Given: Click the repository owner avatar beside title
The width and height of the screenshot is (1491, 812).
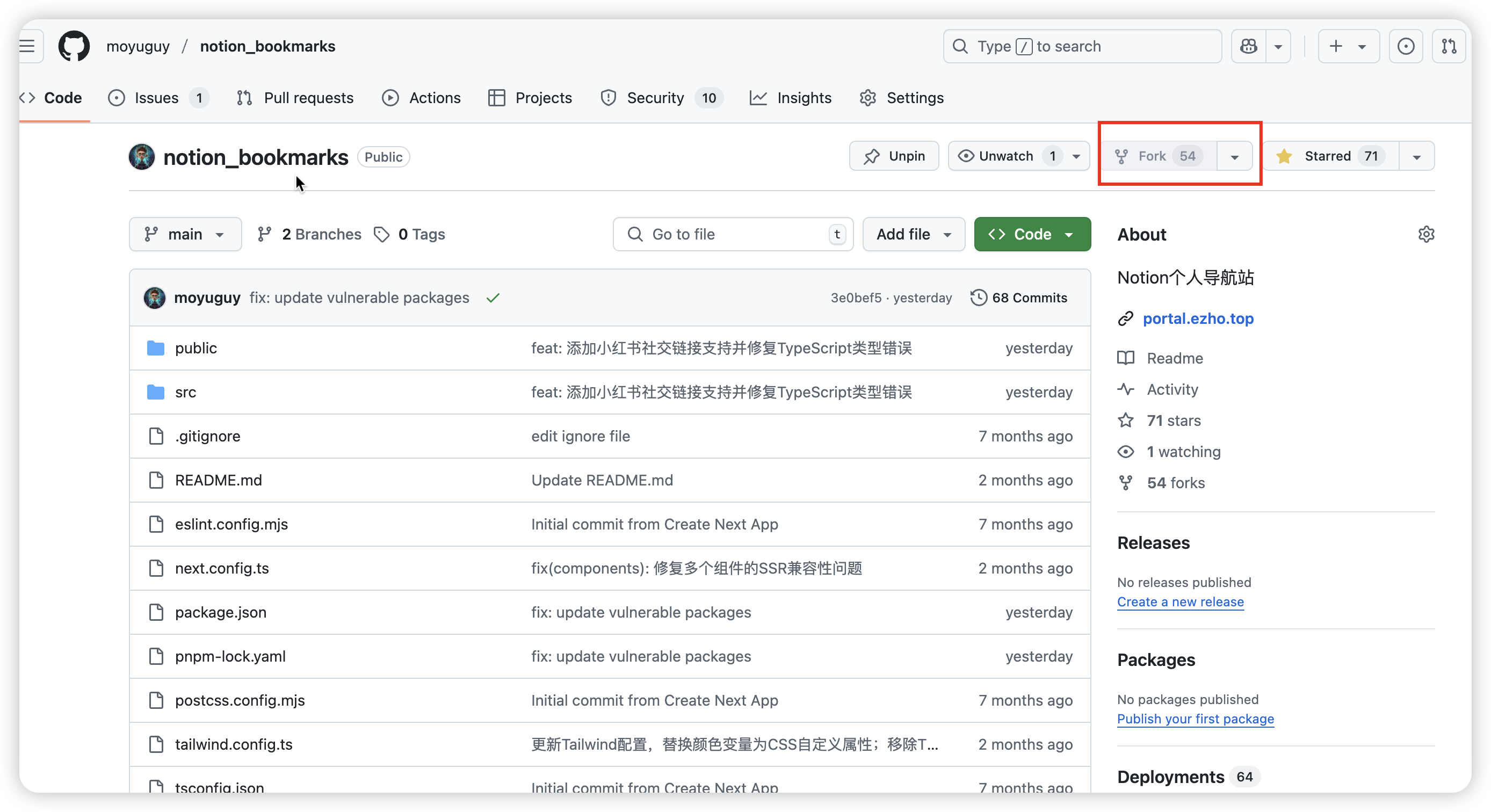Looking at the screenshot, I should pyautogui.click(x=142, y=157).
